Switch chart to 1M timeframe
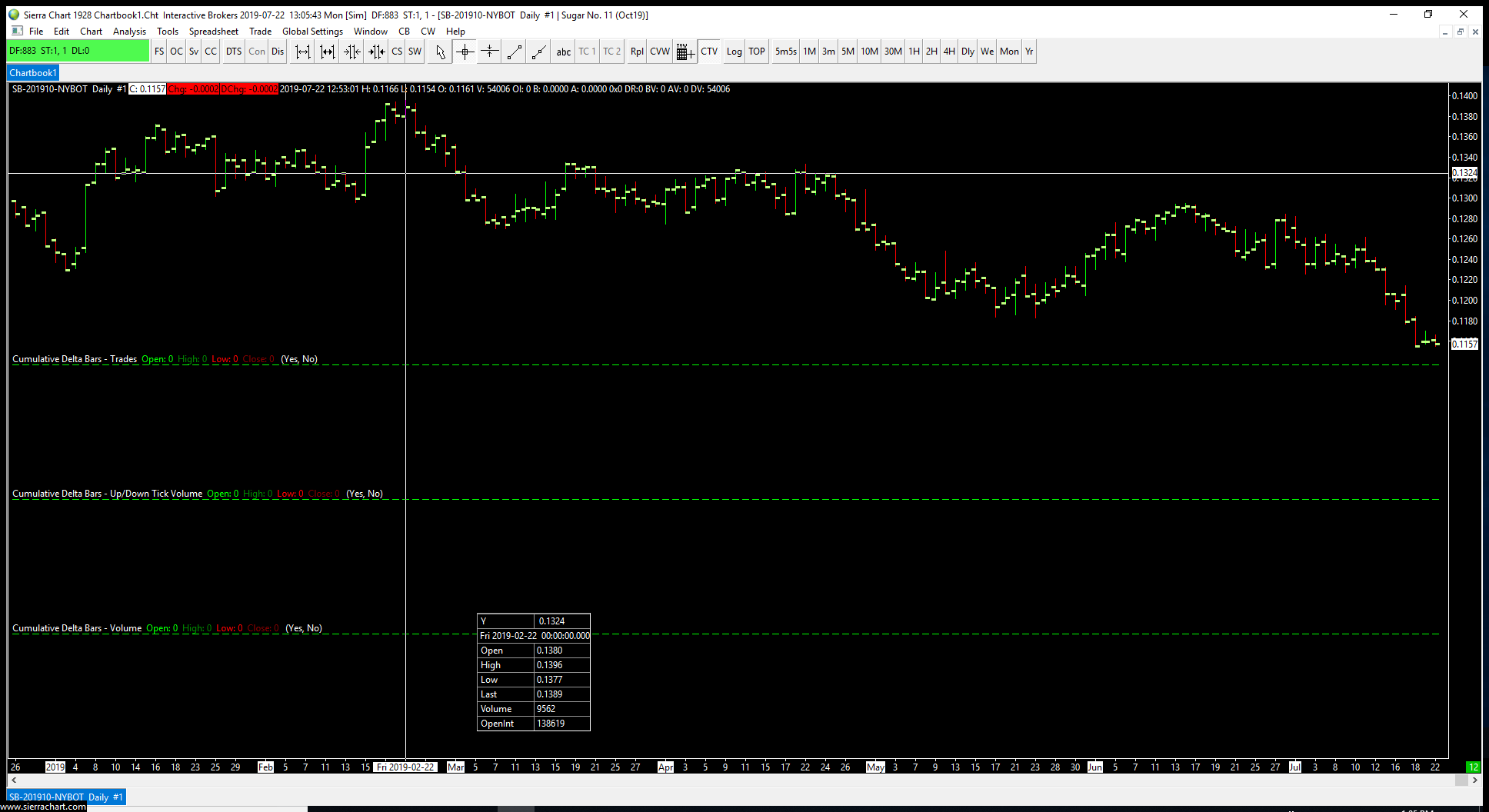1489x812 pixels. click(x=810, y=52)
